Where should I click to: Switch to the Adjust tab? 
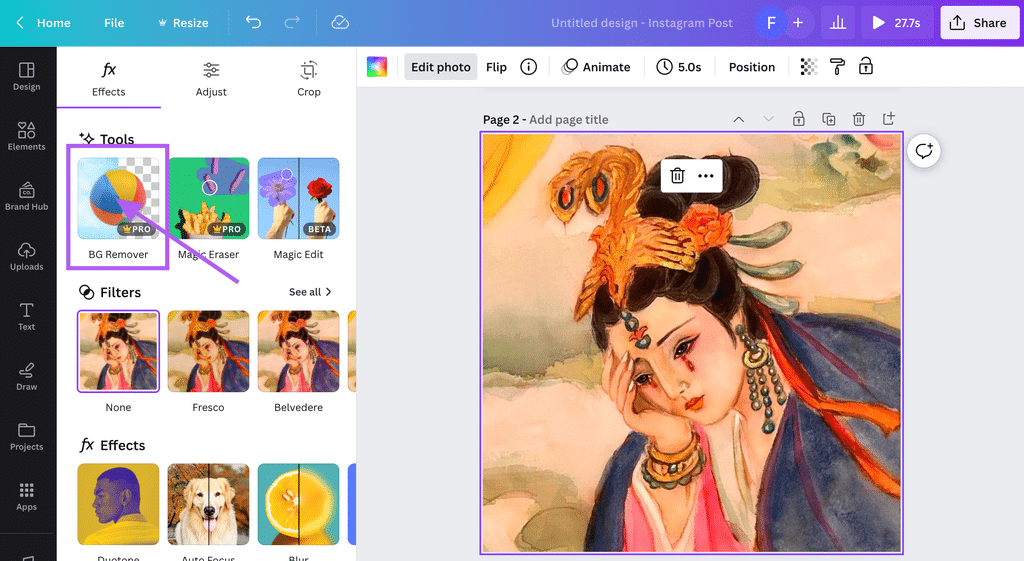[211, 79]
